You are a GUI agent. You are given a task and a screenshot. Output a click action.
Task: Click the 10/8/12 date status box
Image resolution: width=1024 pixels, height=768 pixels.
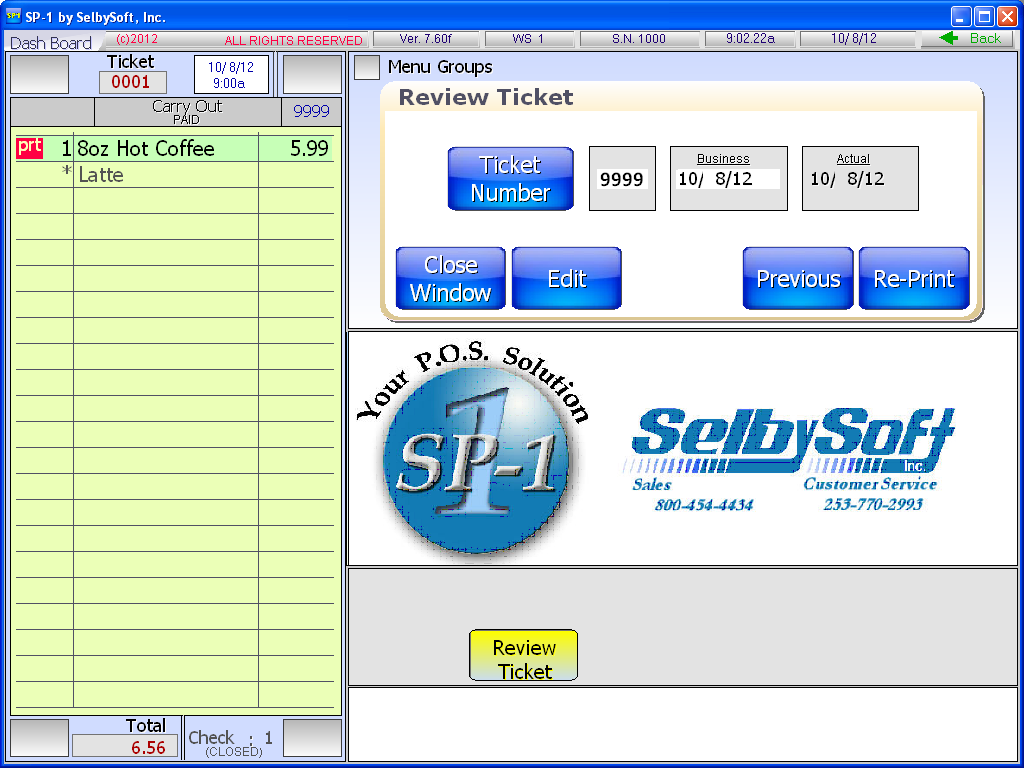coord(857,39)
